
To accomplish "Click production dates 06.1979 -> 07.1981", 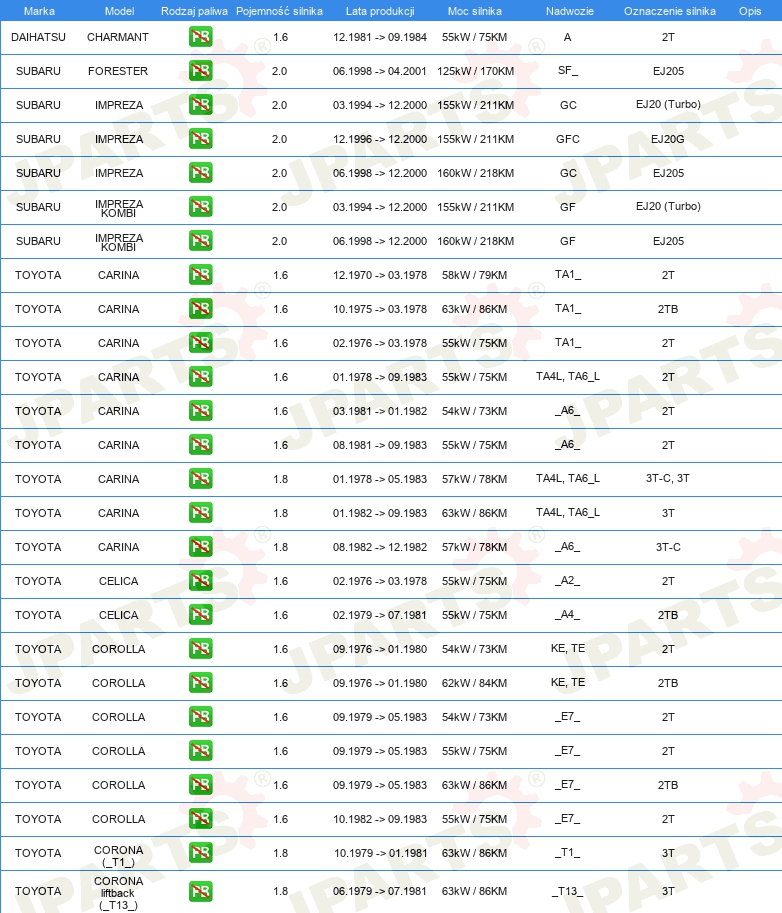I will (x=380, y=891).
